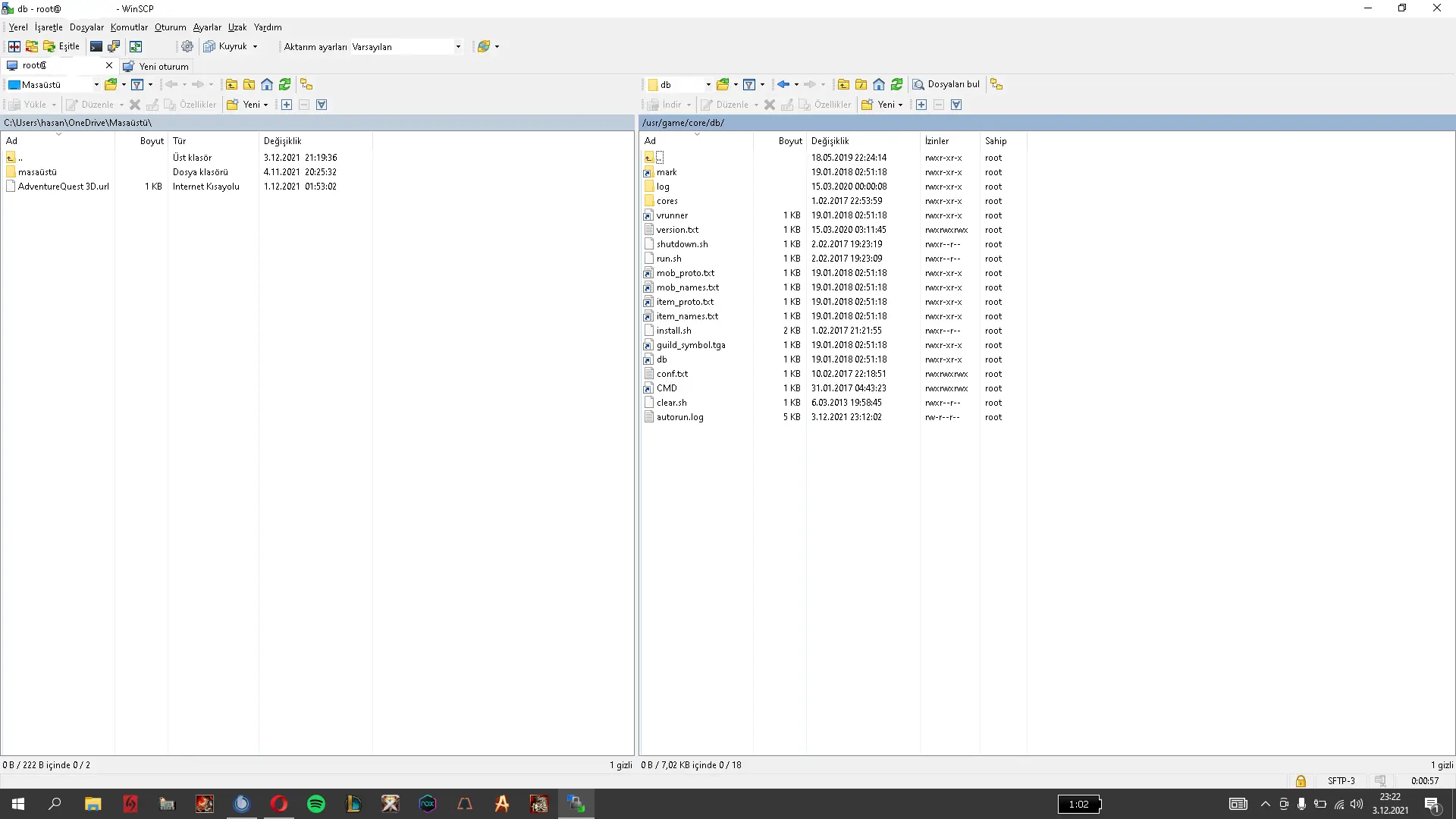Expand remote Yeni dropdown arrow
This screenshot has width=1456, height=819.
coord(900,105)
